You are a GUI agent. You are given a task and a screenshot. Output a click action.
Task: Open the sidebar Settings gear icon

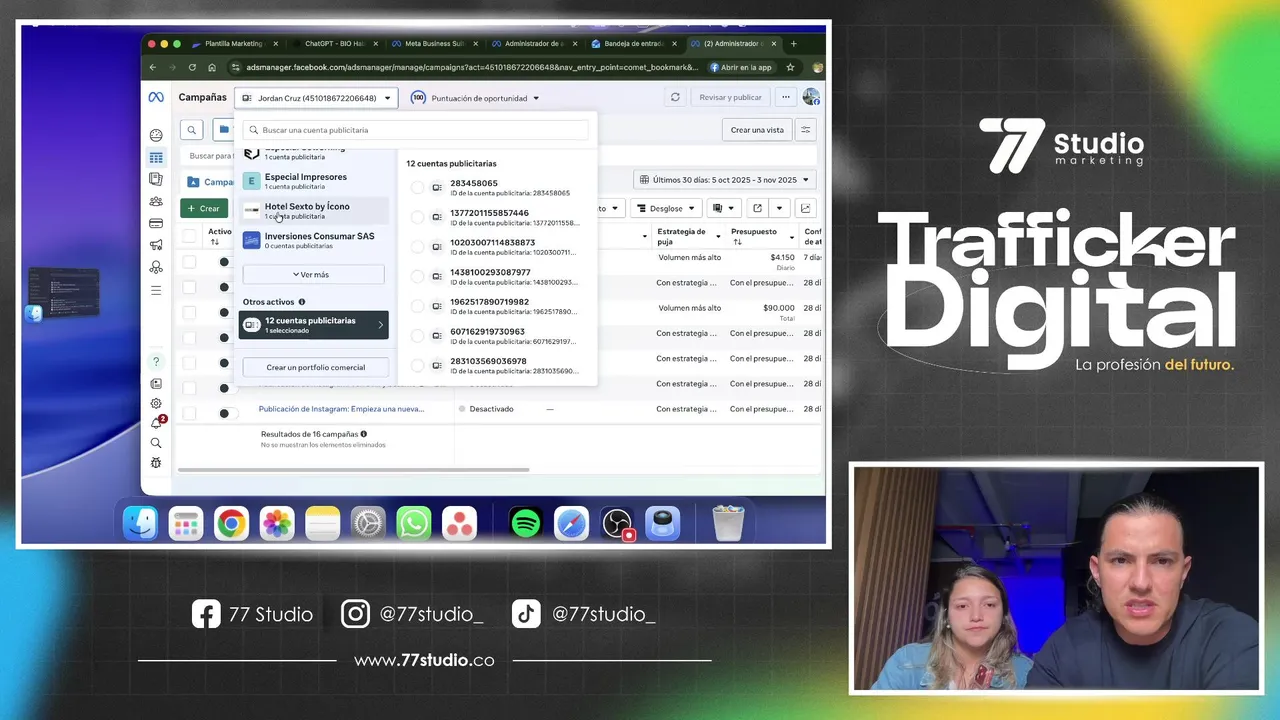156,404
